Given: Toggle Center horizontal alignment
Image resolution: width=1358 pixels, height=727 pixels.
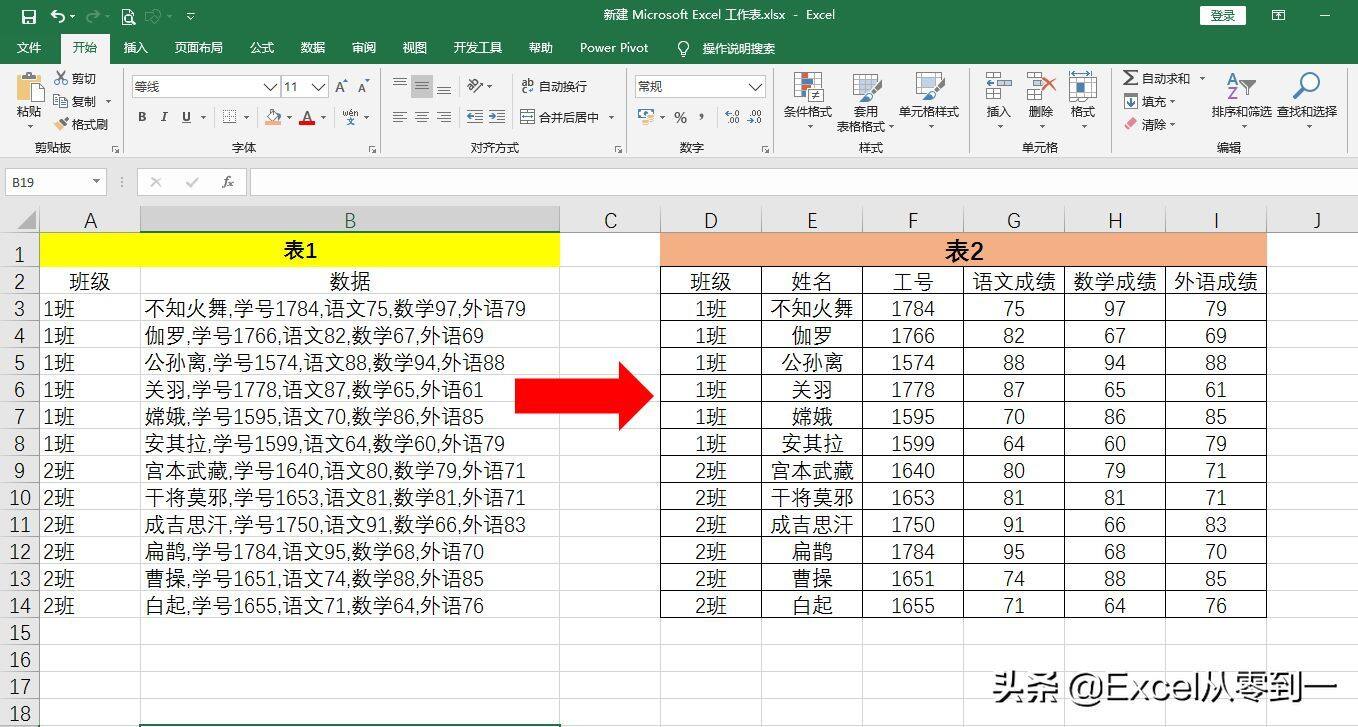Looking at the screenshot, I should (x=422, y=117).
